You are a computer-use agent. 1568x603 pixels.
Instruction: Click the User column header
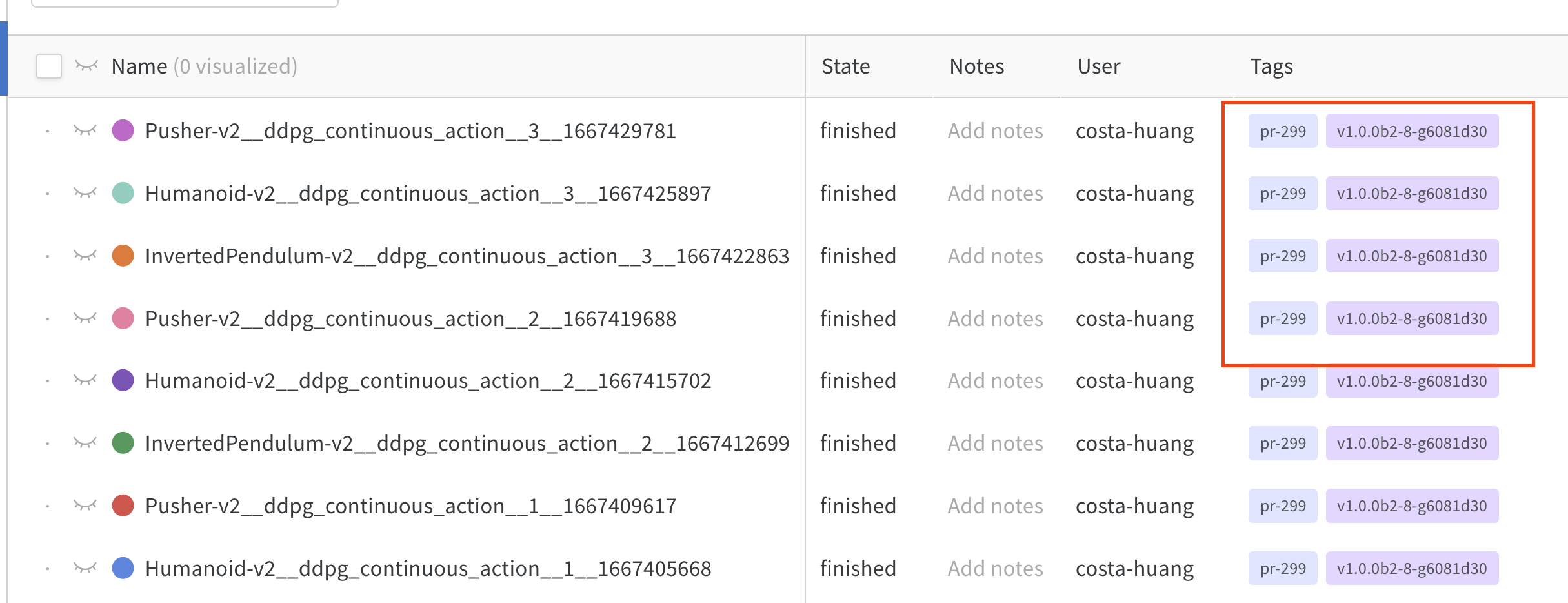pyautogui.click(x=1098, y=66)
